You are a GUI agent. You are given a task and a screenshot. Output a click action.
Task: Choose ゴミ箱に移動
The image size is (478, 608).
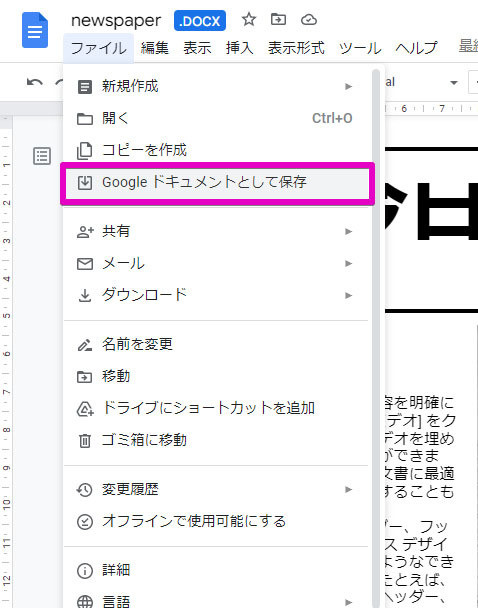pos(216,440)
